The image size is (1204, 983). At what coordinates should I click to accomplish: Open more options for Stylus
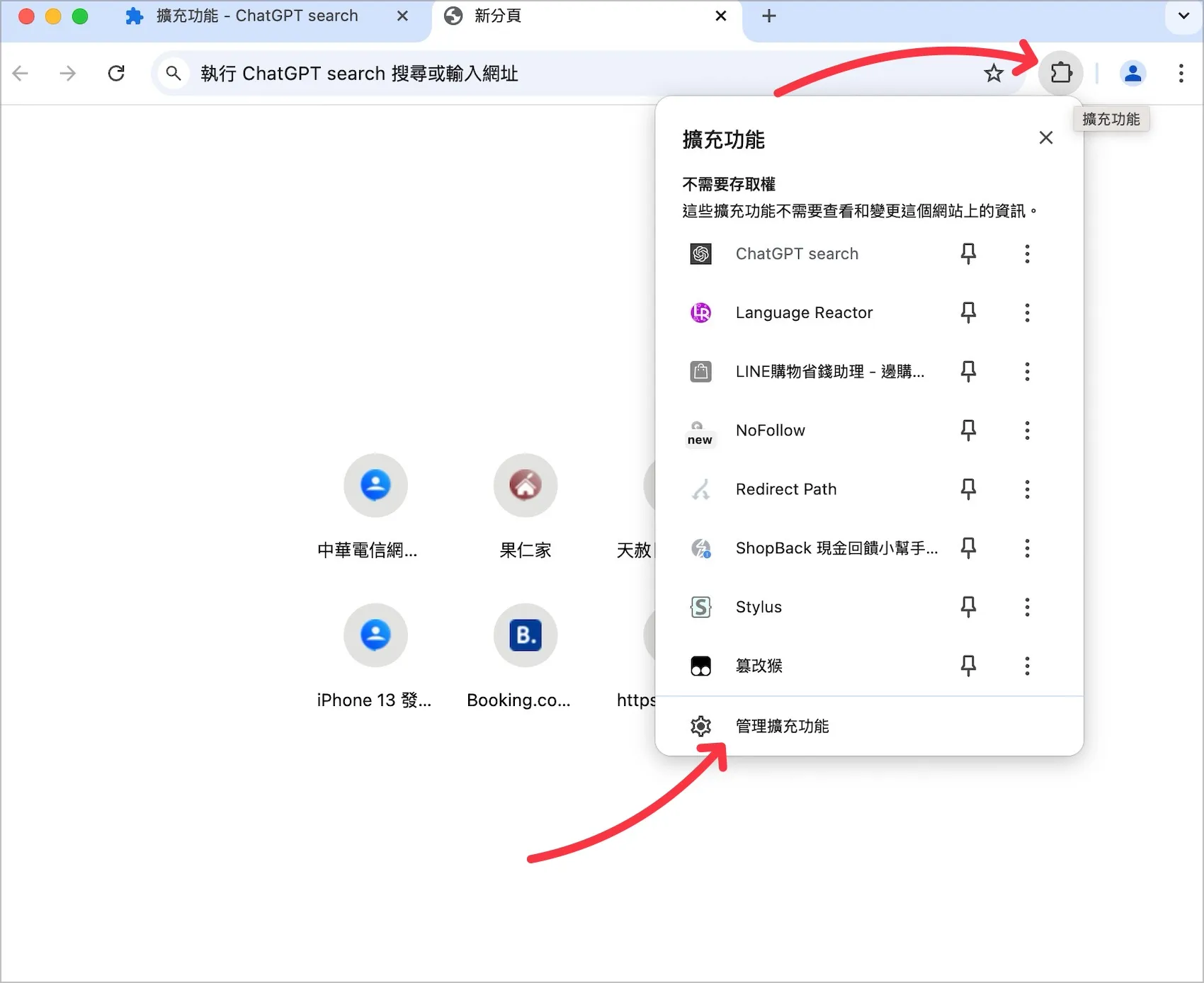[x=1027, y=606]
